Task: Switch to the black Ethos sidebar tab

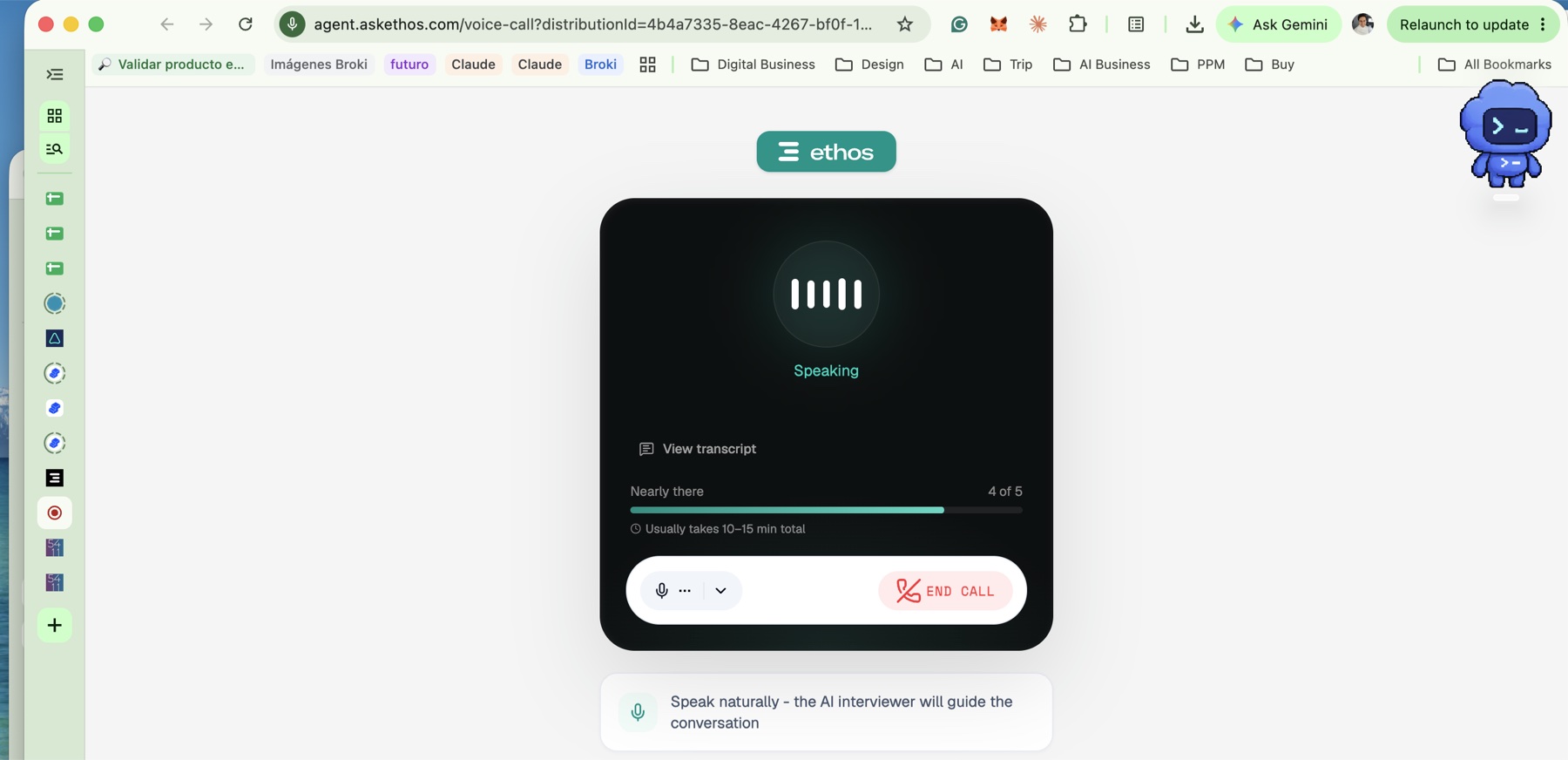Action: tap(54, 478)
